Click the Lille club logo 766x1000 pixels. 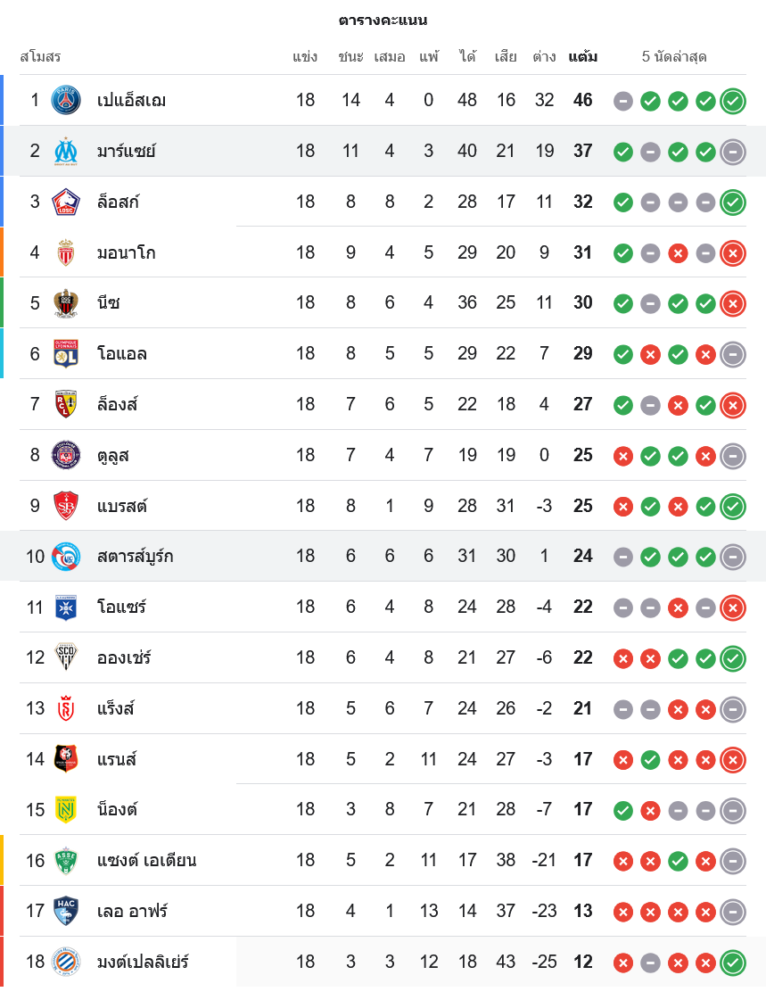(66, 202)
